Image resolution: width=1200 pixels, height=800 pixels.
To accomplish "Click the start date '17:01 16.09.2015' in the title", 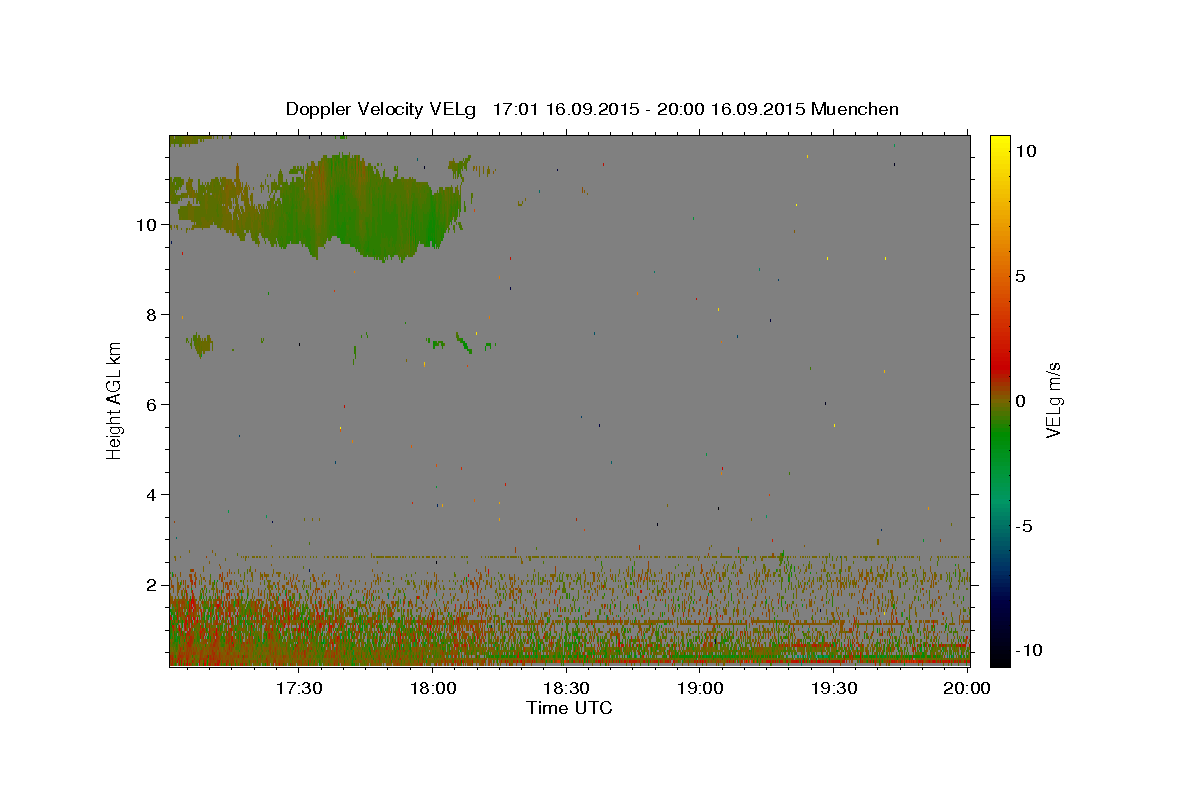I will tap(564, 109).
